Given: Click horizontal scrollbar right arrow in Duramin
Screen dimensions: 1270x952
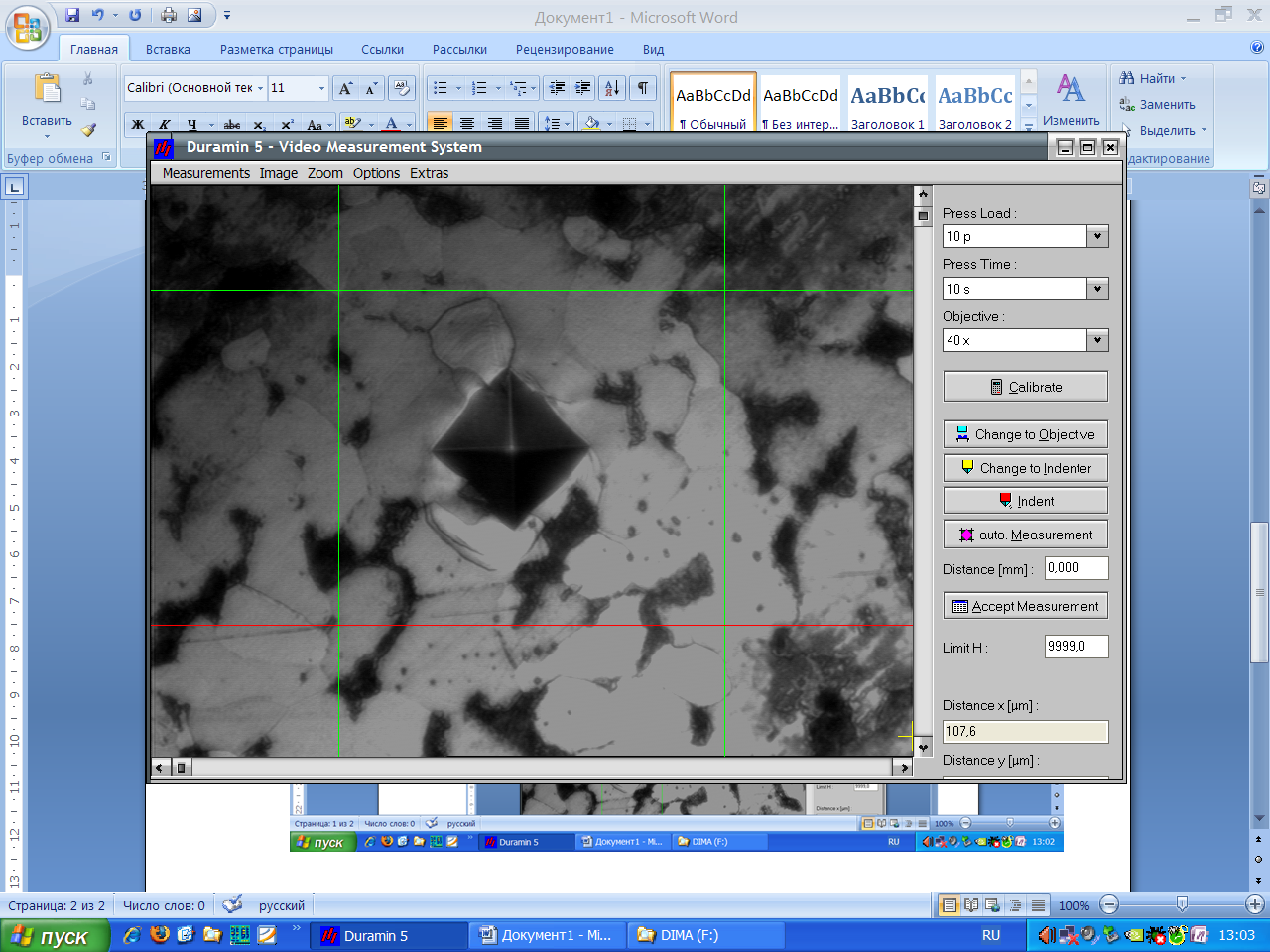Looking at the screenshot, I should 902,767.
